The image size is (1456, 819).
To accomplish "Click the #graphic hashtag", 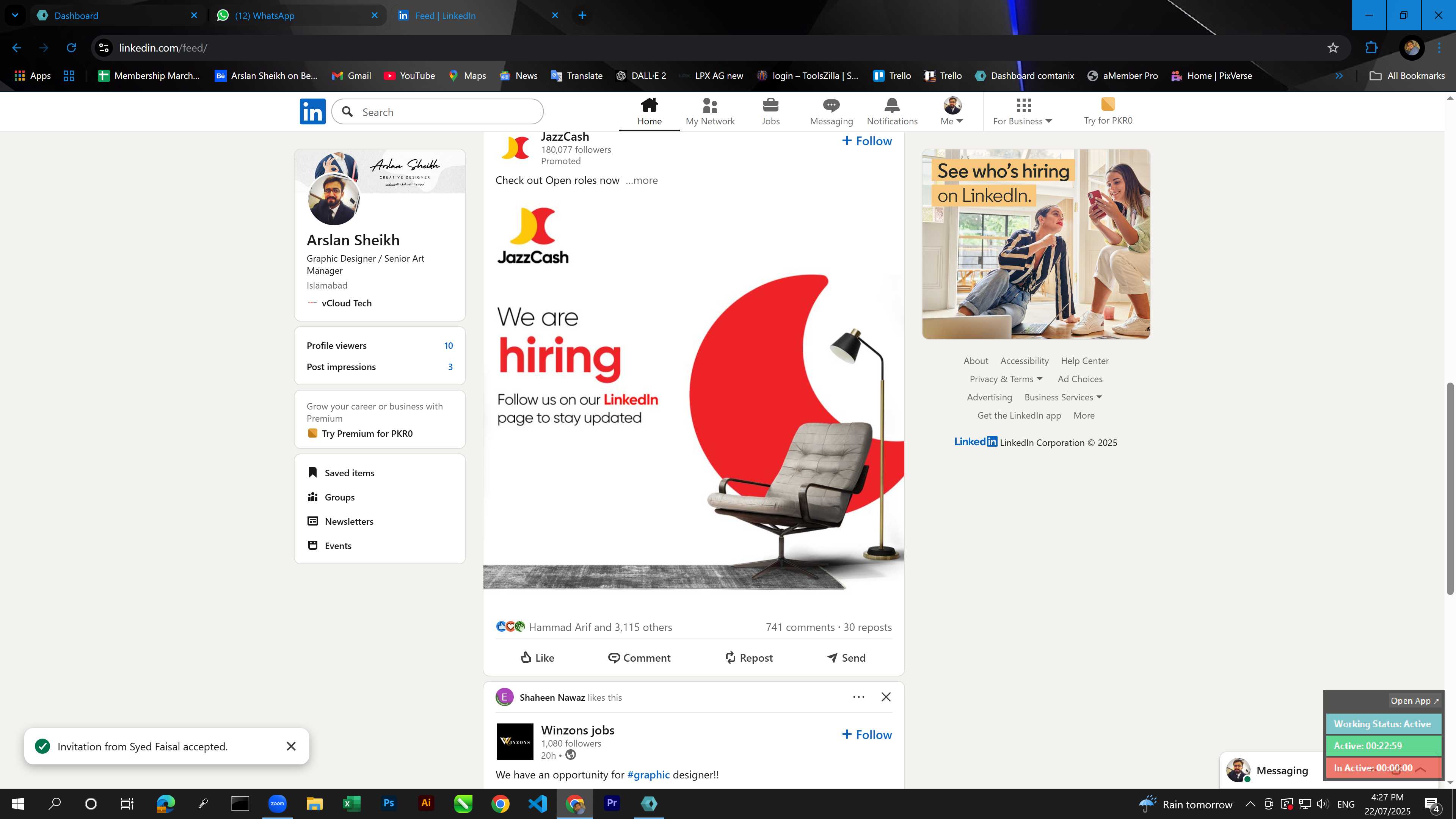I will point(648,774).
